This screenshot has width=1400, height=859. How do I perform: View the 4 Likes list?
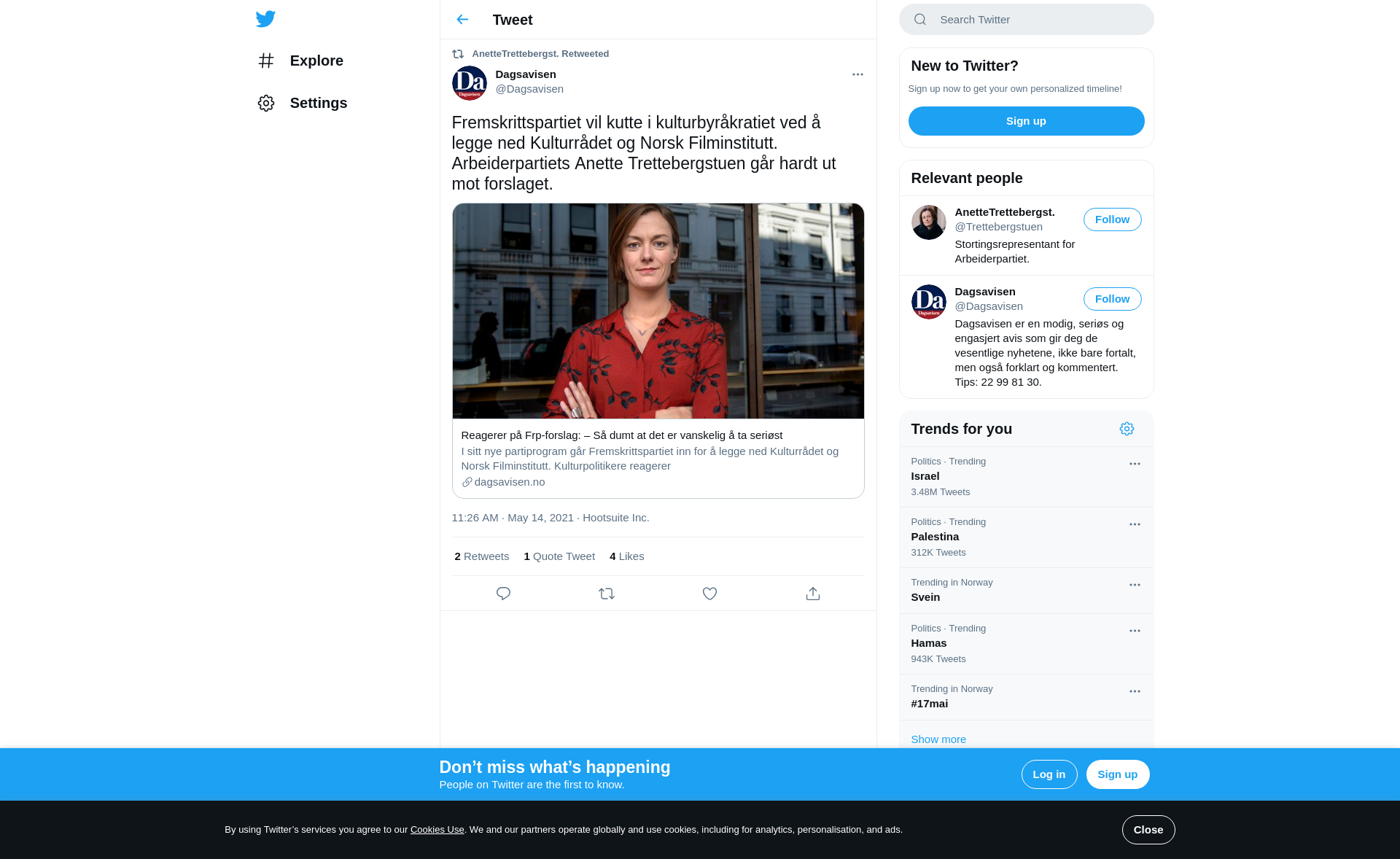(627, 556)
